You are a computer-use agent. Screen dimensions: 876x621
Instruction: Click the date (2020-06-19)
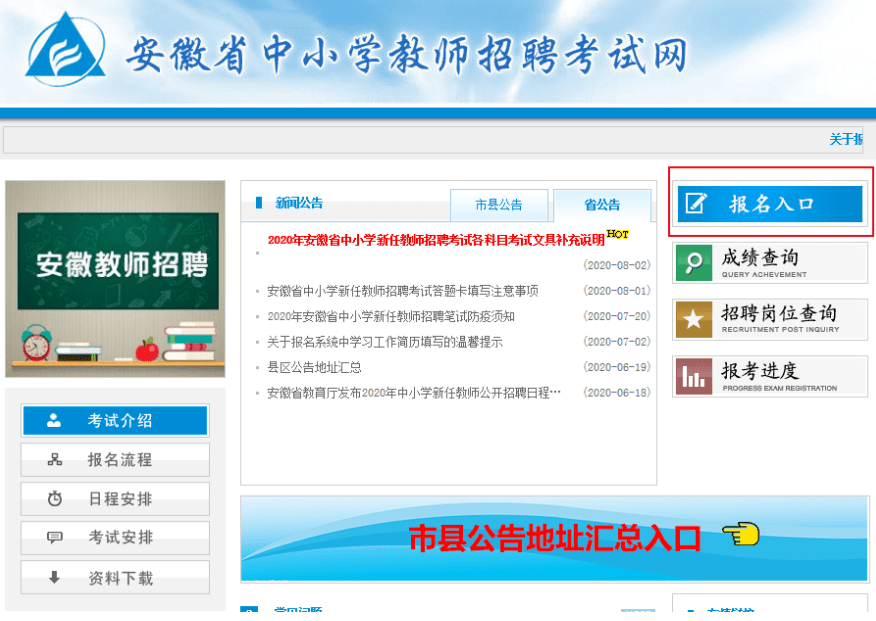(617, 367)
